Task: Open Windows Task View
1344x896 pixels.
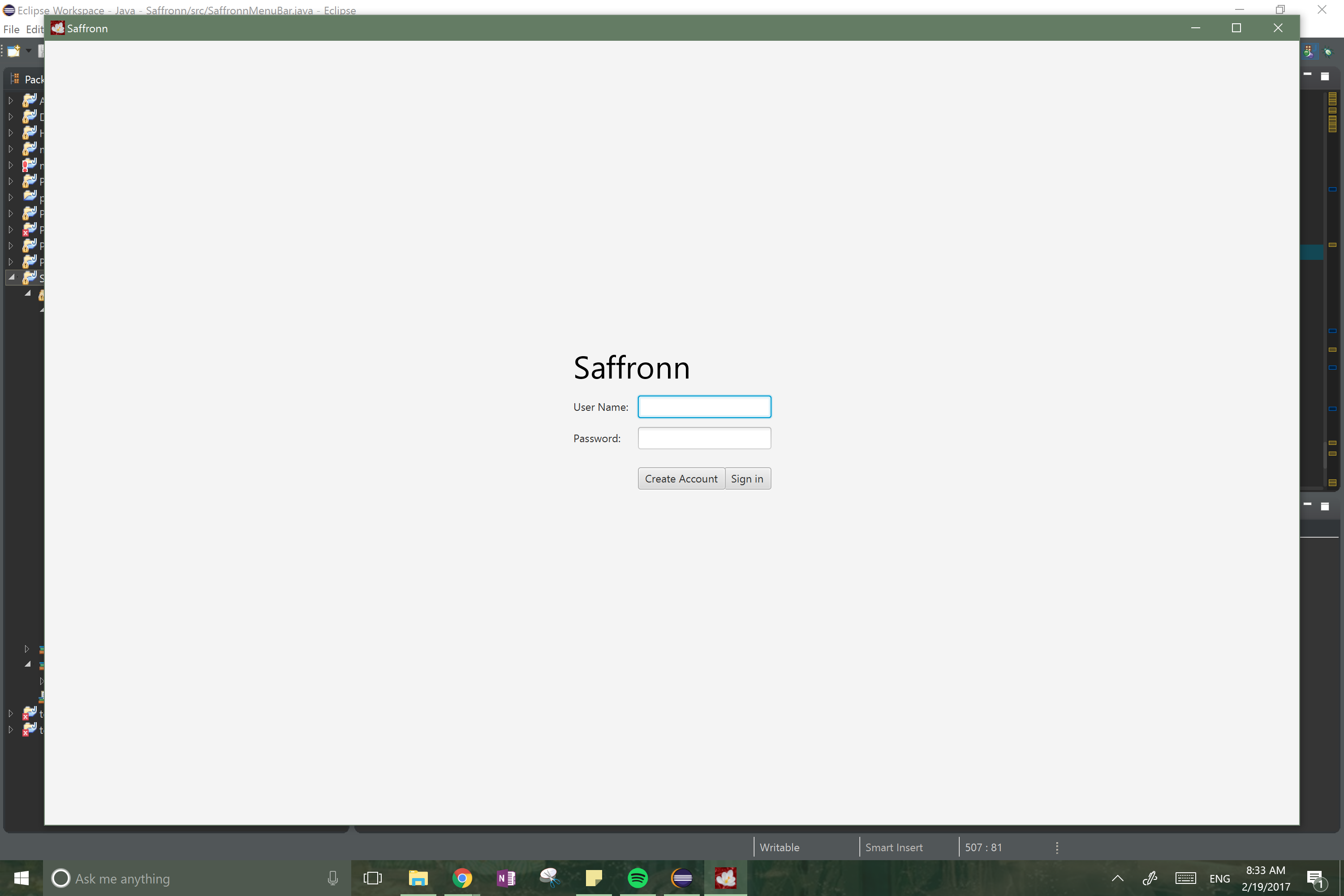Action: 373,878
